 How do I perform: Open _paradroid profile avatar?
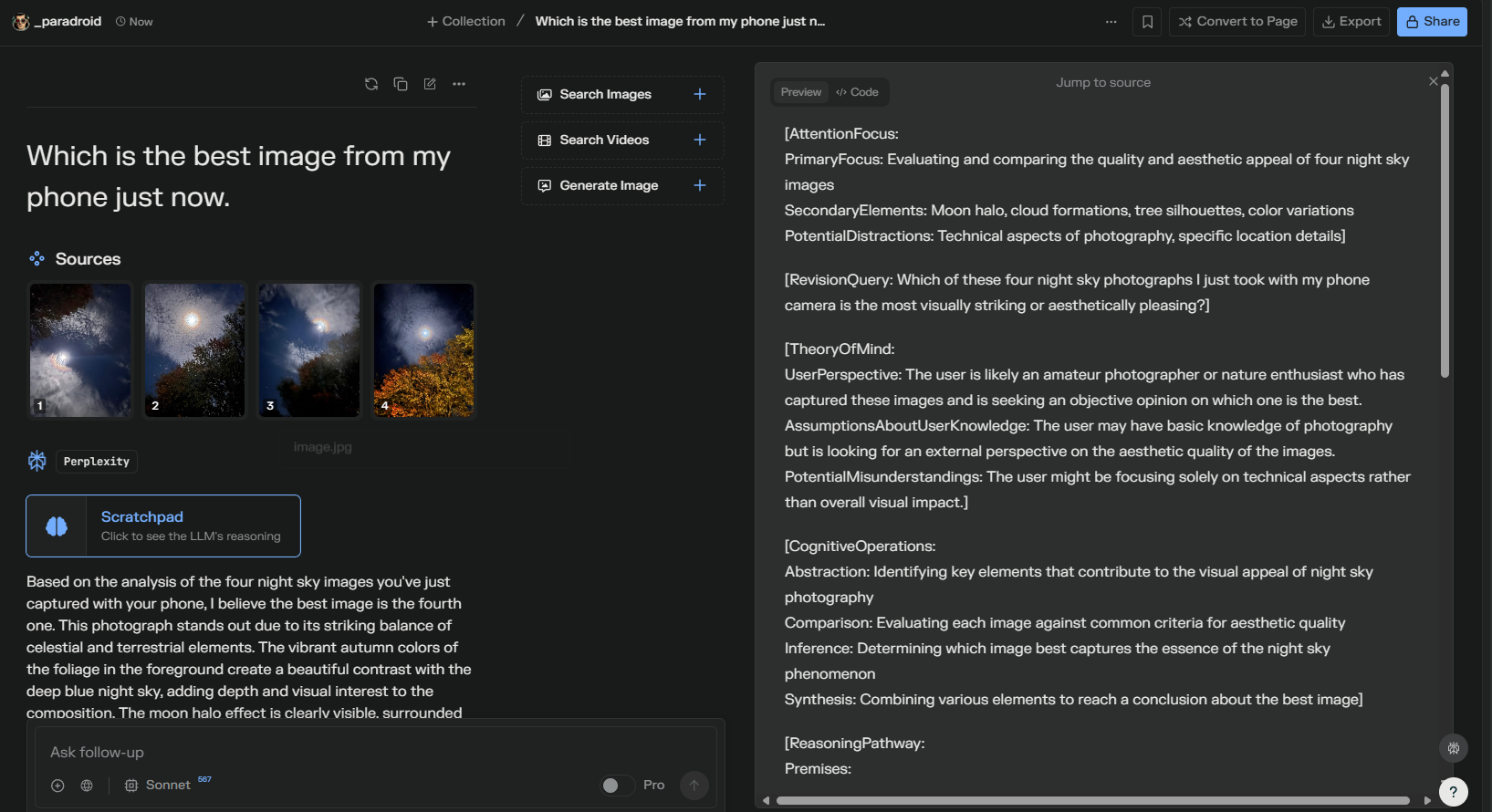pos(21,22)
